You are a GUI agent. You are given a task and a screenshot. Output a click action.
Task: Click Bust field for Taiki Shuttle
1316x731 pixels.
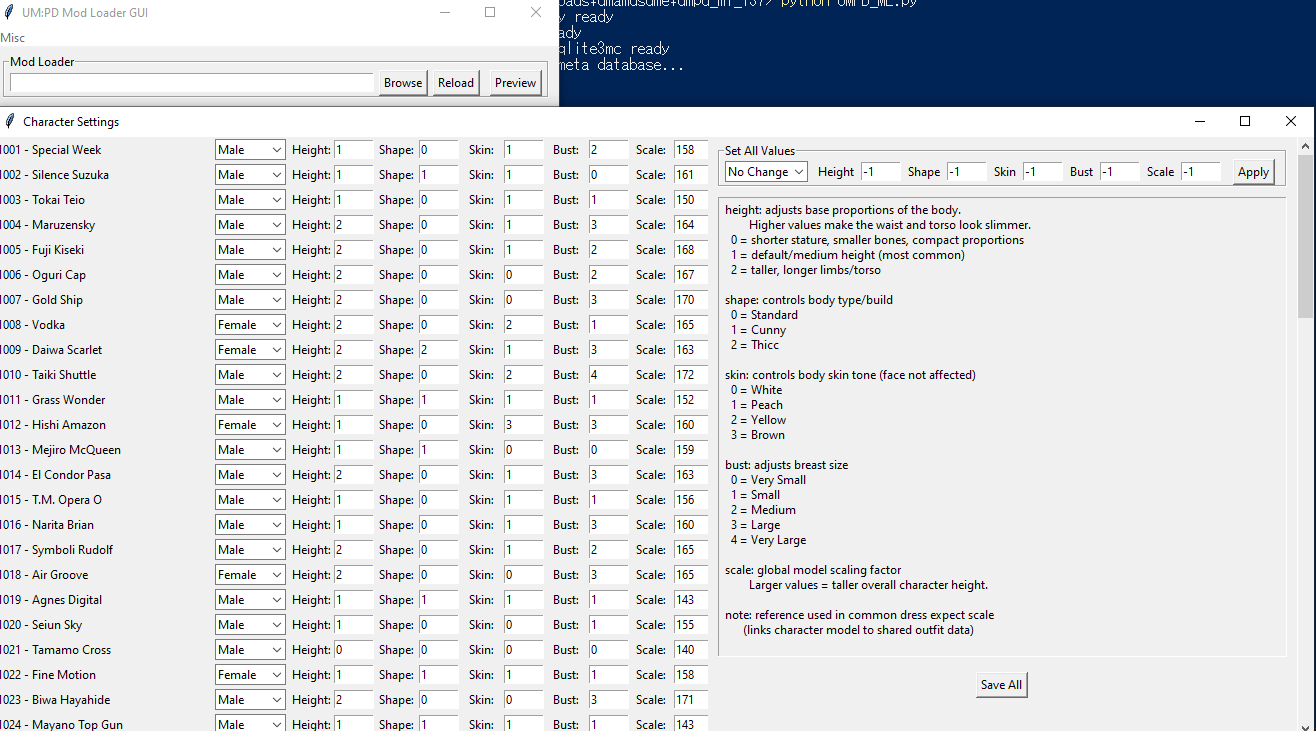(608, 375)
